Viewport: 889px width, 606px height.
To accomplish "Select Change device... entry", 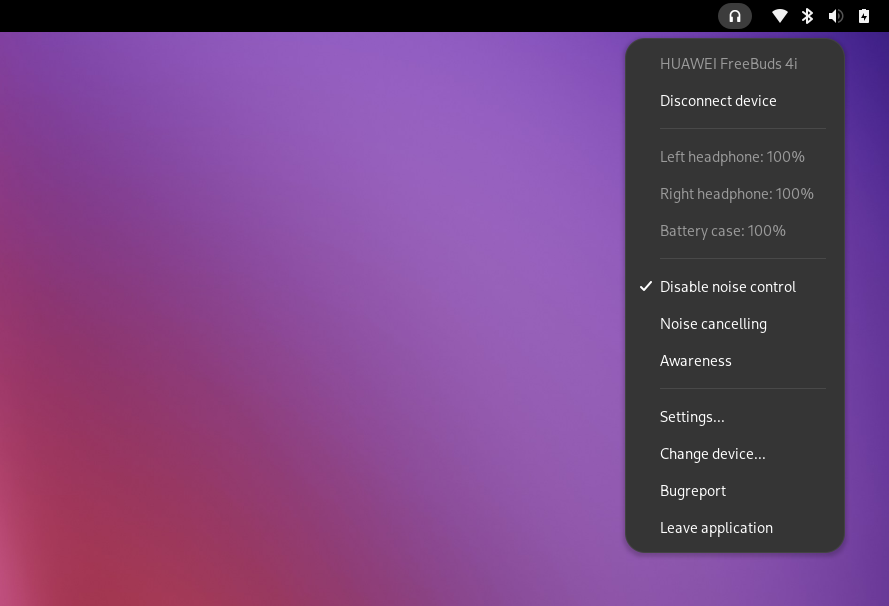I will tap(735, 454).
